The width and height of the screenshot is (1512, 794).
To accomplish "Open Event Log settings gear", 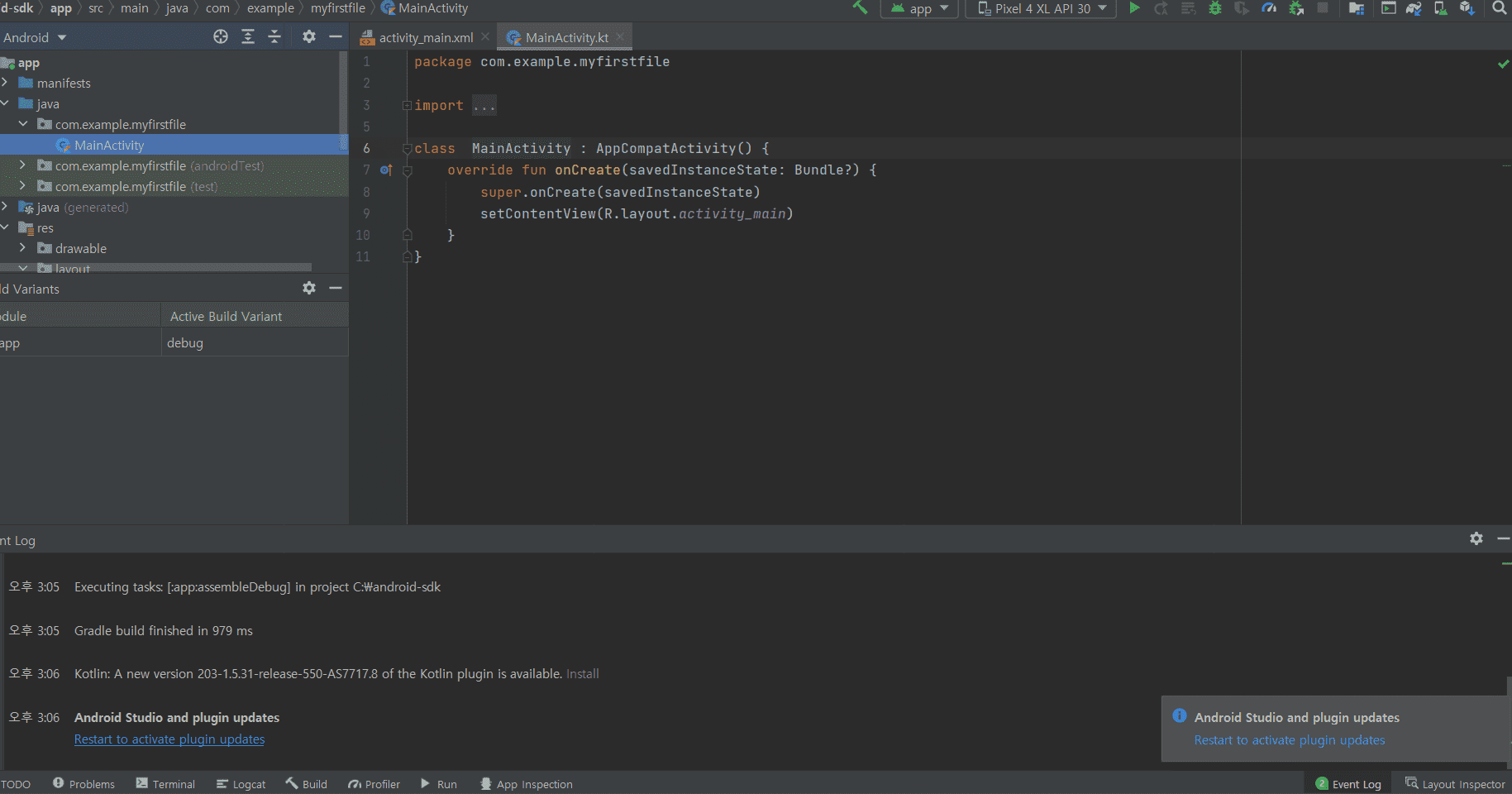I will pyautogui.click(x=1476, y=538).
